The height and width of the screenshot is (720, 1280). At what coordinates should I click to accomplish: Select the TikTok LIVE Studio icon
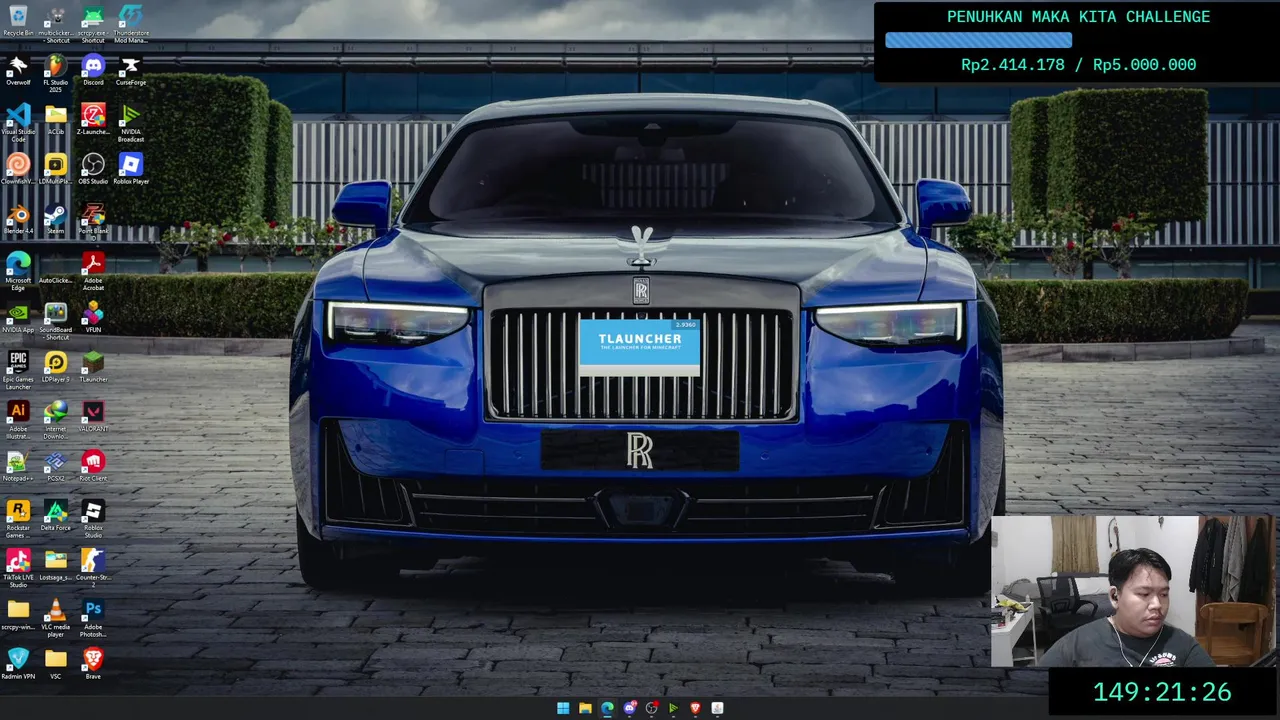click(18, 568)
